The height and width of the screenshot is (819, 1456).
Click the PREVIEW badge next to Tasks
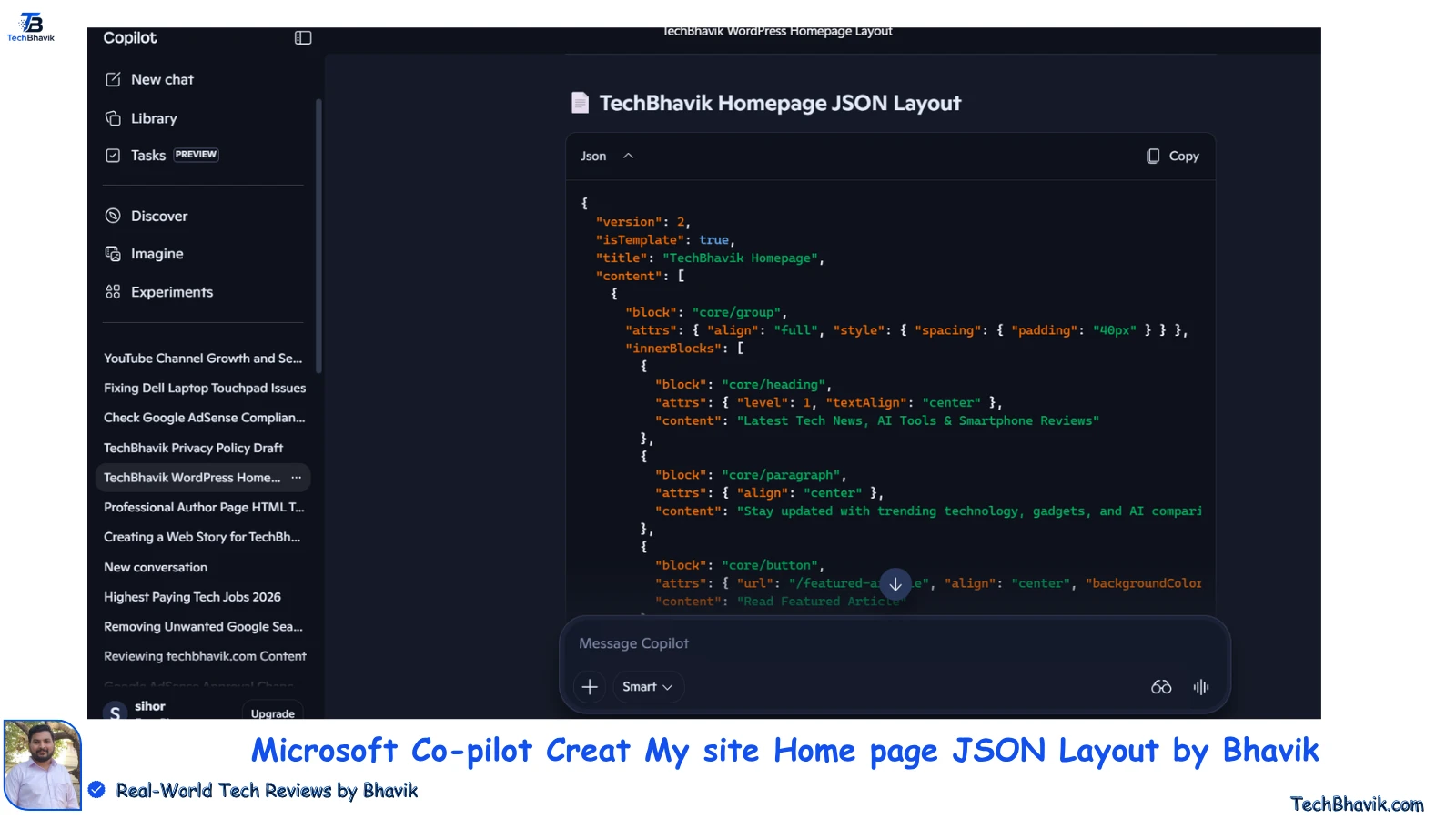[196, 155]
